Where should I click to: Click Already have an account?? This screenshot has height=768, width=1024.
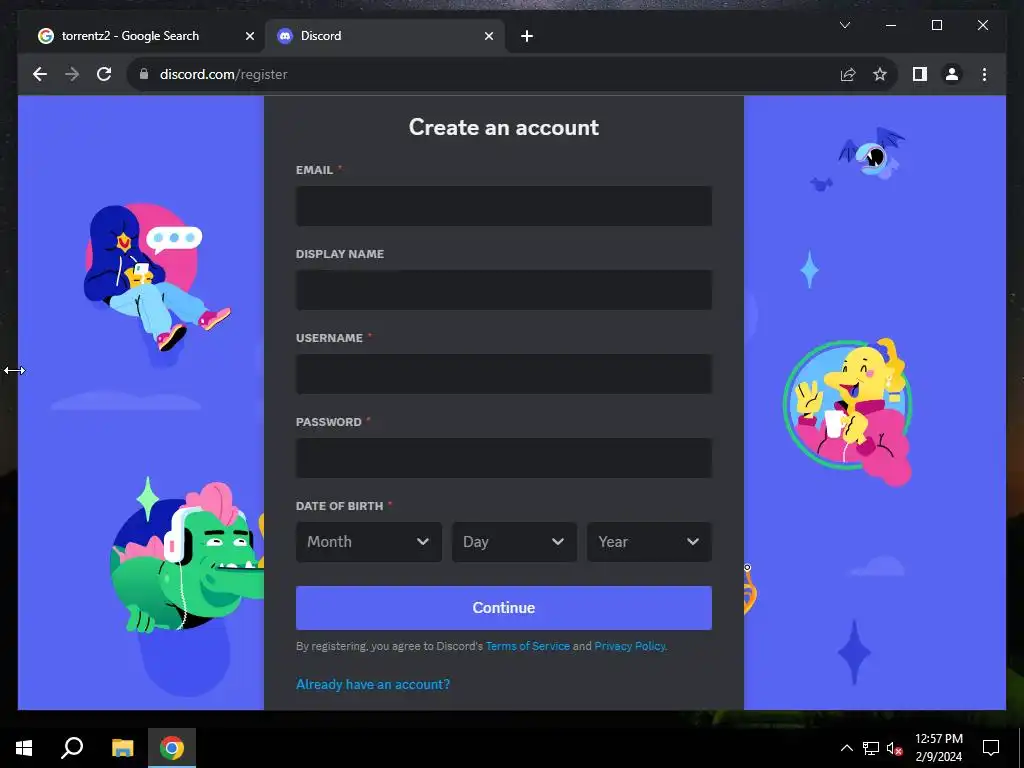coord(373,684)
